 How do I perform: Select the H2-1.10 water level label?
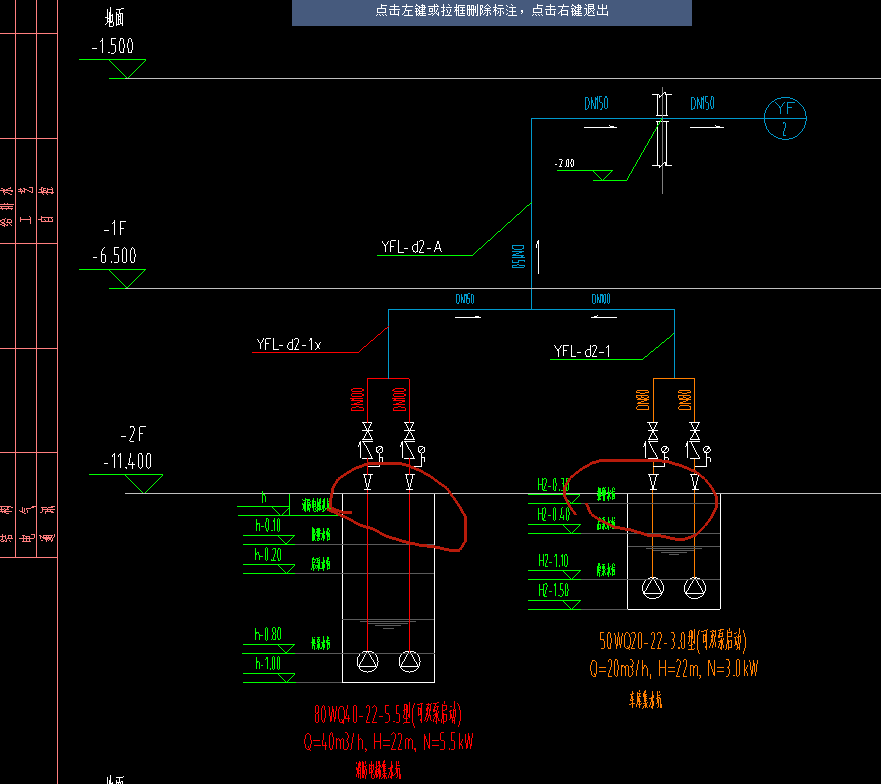[x=553, y=561]
